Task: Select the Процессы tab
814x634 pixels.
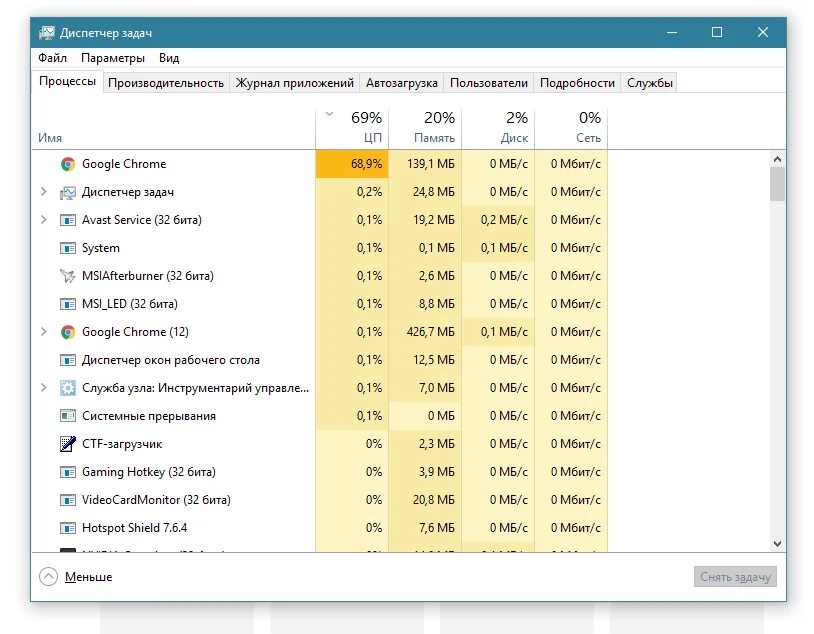Action: [x=67, y=82]
